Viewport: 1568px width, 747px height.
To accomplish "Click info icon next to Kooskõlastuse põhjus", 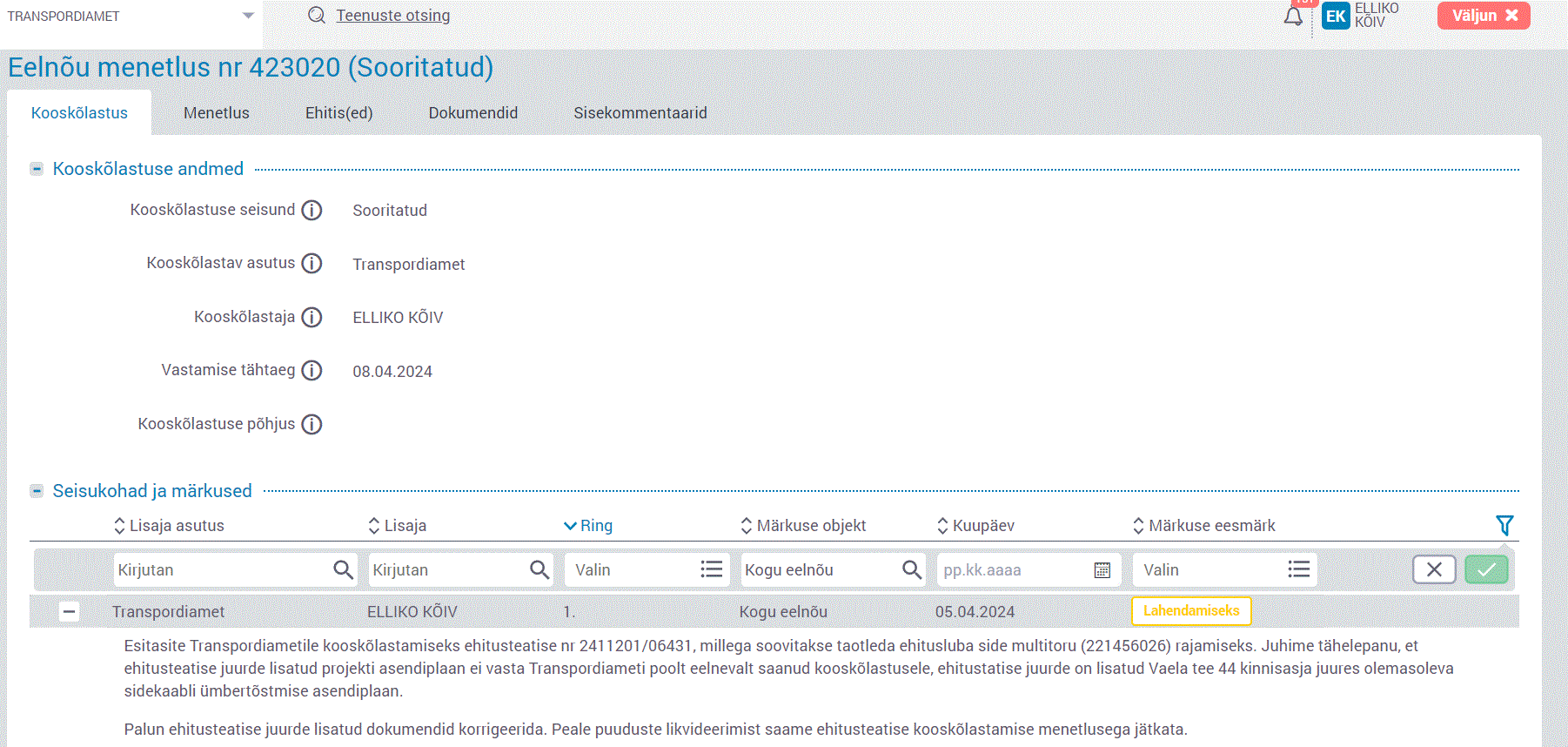I will point(312,424).
